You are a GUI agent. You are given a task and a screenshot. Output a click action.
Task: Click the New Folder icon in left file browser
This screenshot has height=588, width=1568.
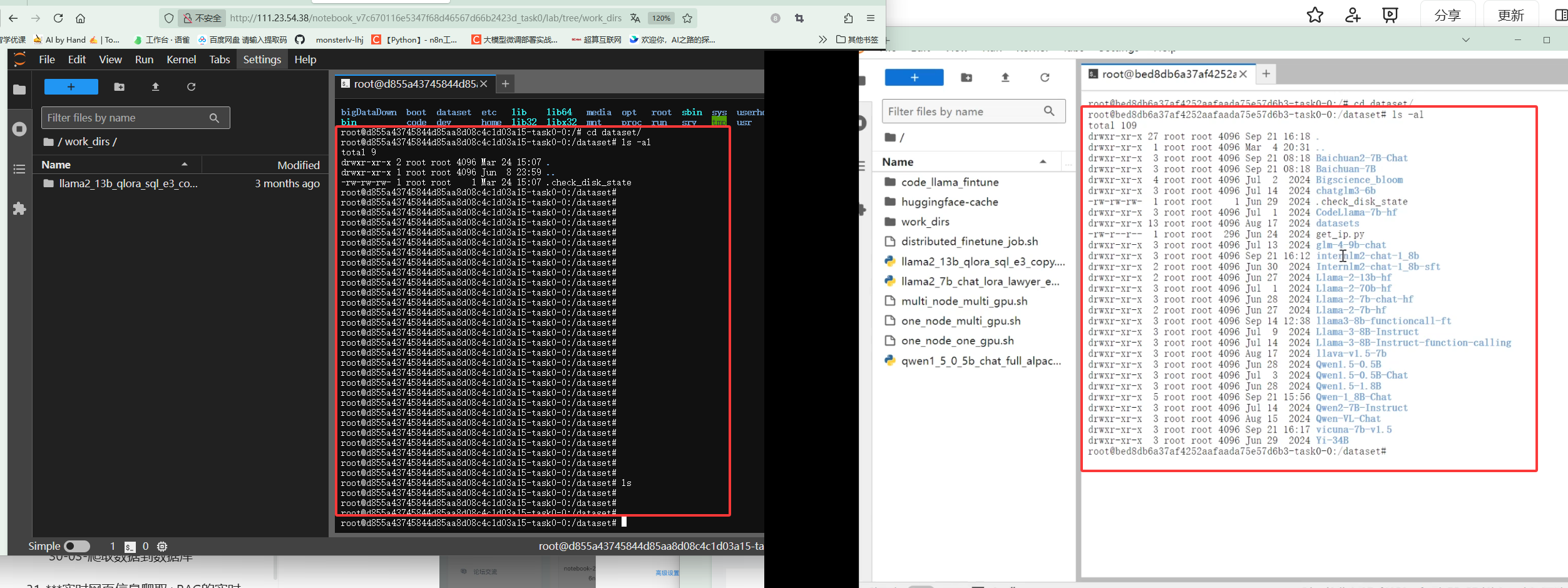click(119, 87)
